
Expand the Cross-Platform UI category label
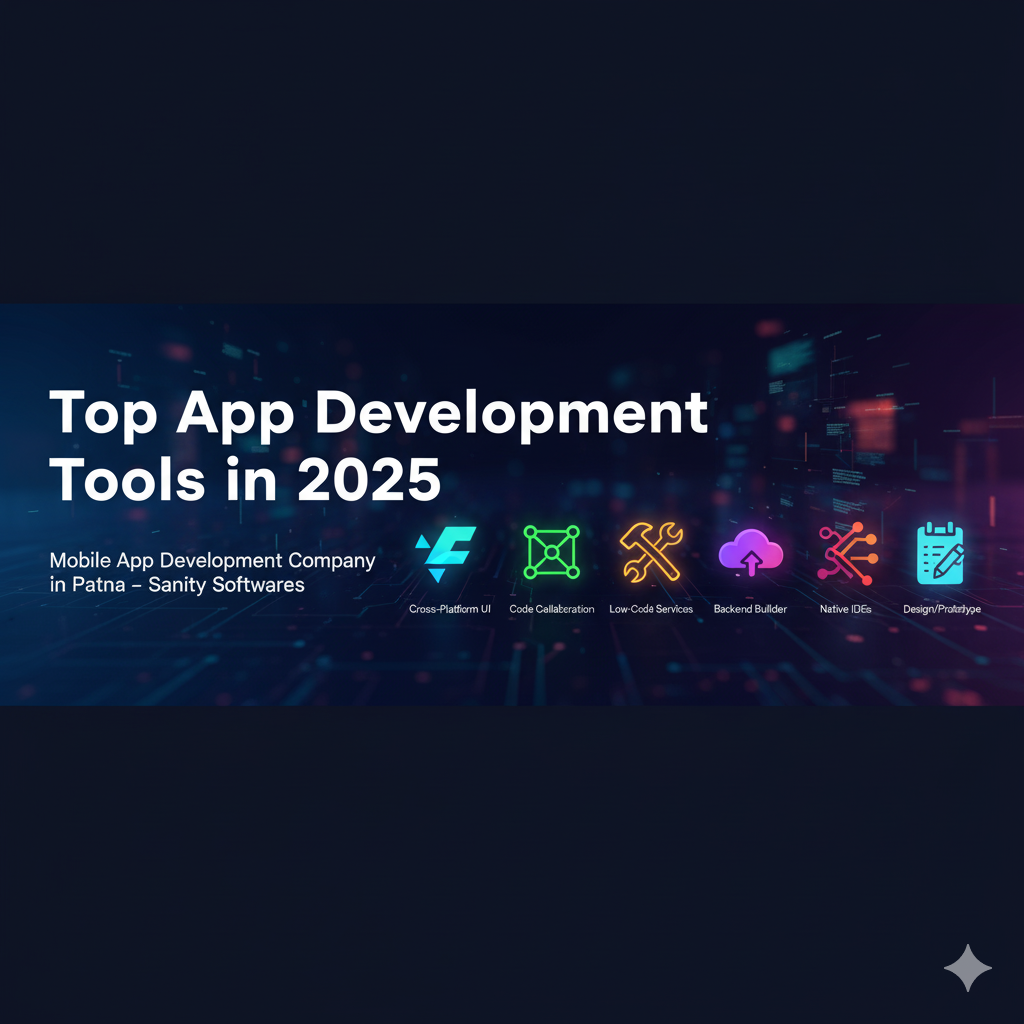click(449, 608)
